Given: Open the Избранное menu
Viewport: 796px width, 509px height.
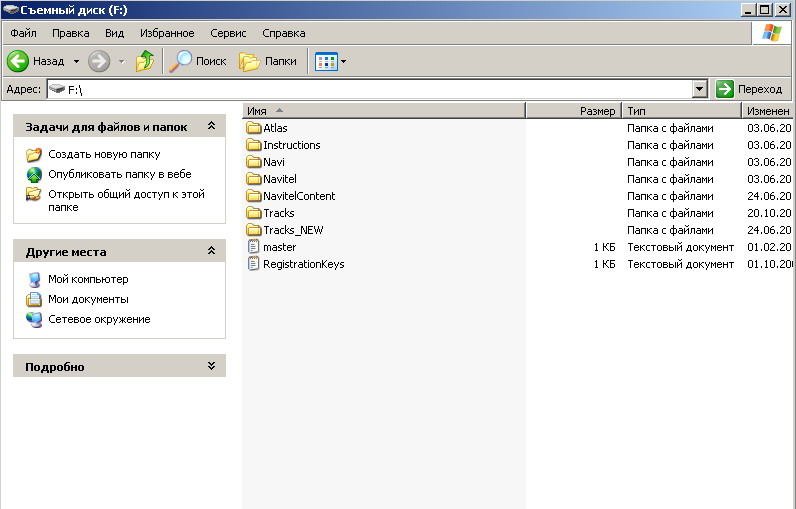Looking at the screenshot, I should [x=167, y=33].
